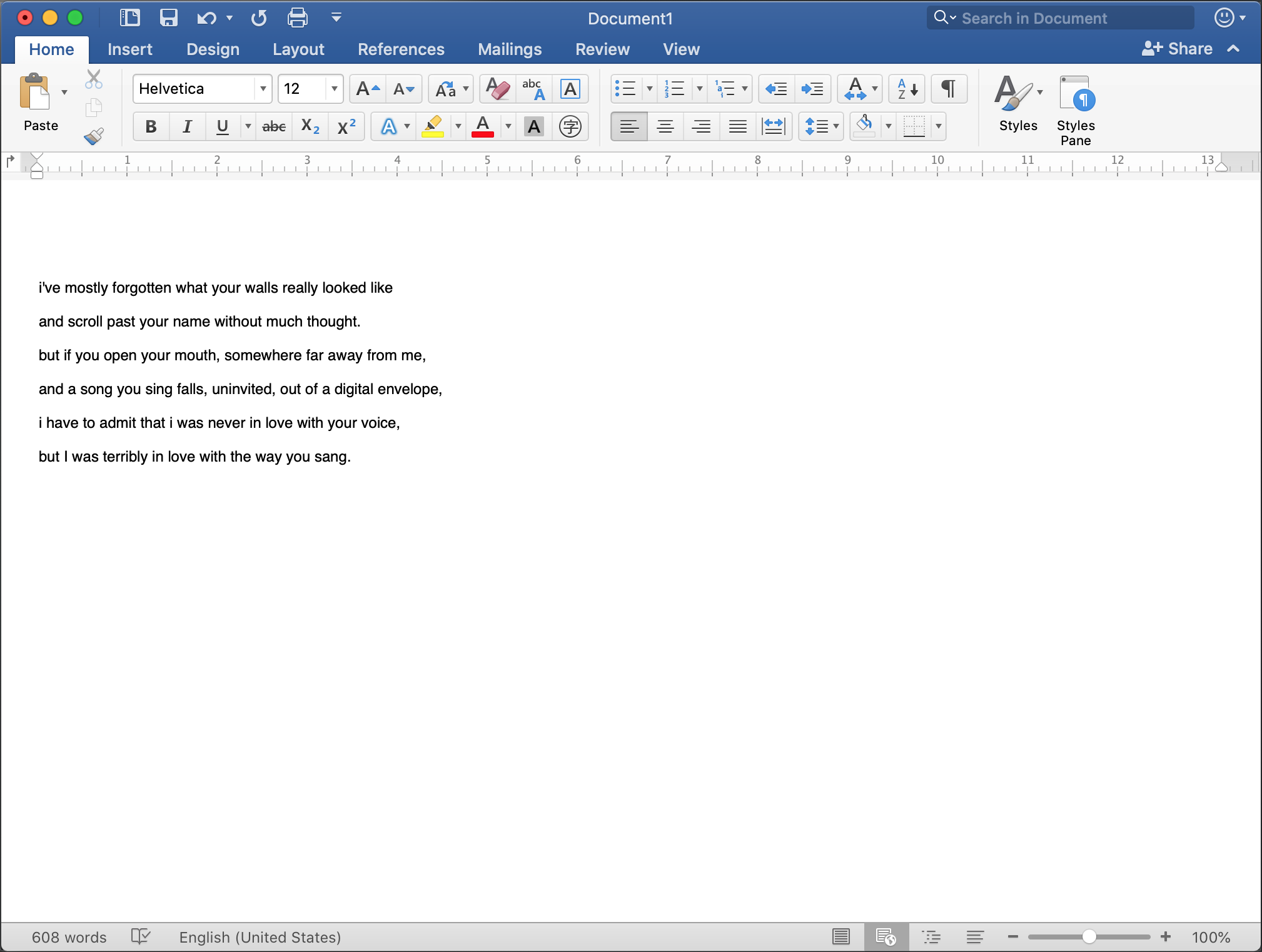Image resolution: width=1262 pixels, height=952 pixels.
Task: Toggle paragraph marks visibility
Action: click(x=949, y=89)
